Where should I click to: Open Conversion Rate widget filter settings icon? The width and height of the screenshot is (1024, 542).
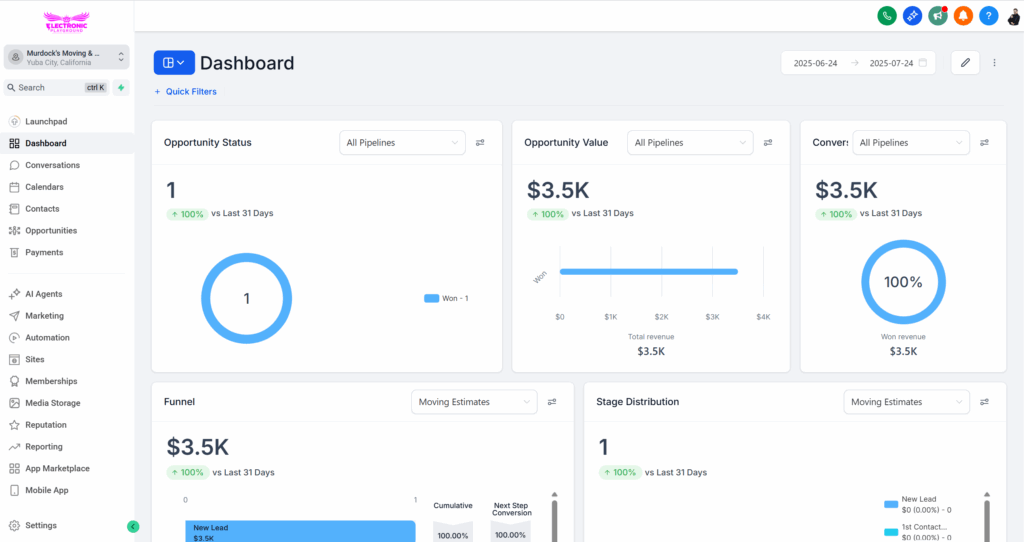click(x=984, y=142)
